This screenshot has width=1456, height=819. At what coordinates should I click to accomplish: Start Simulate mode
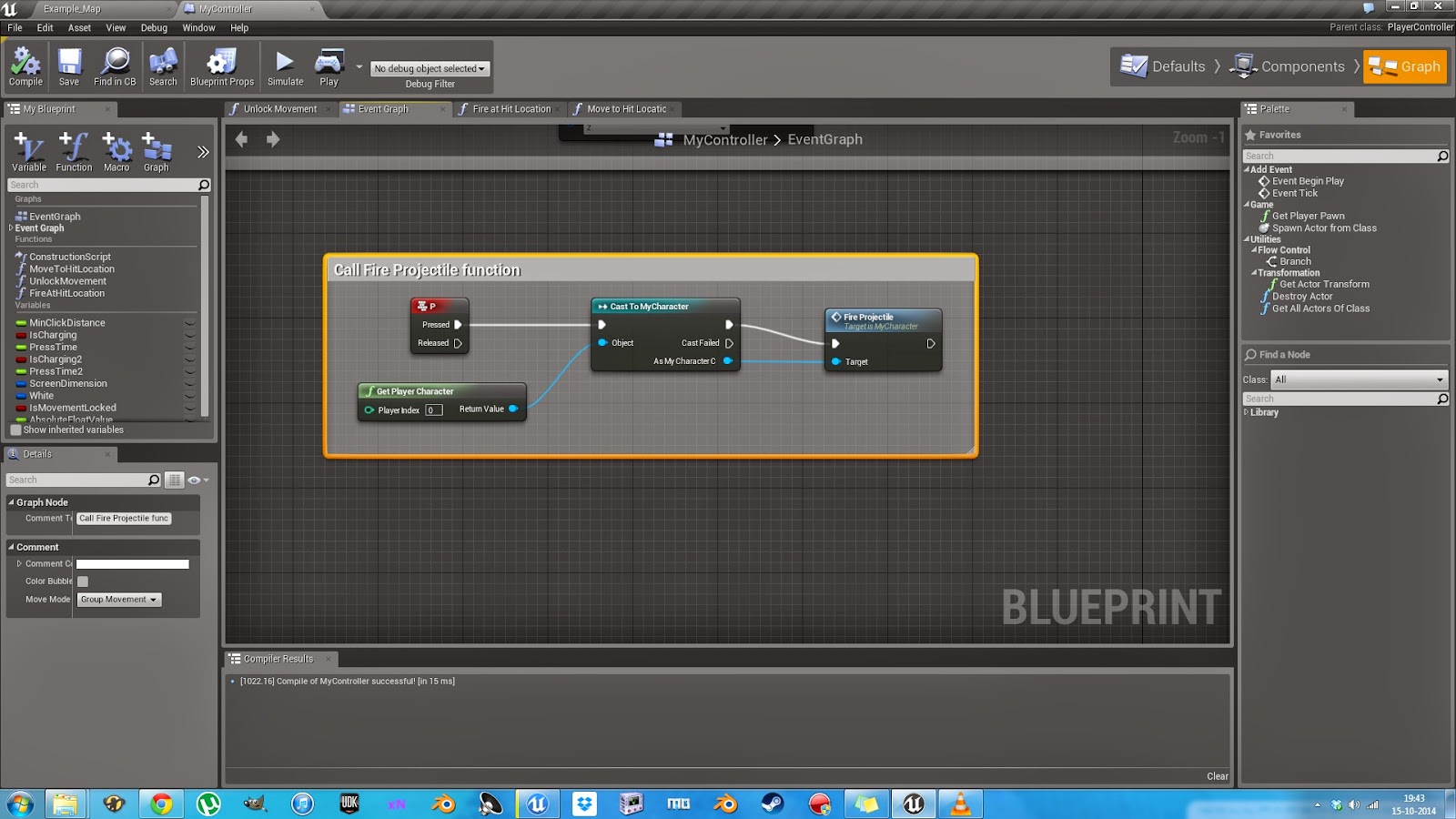tap(285, 66)
